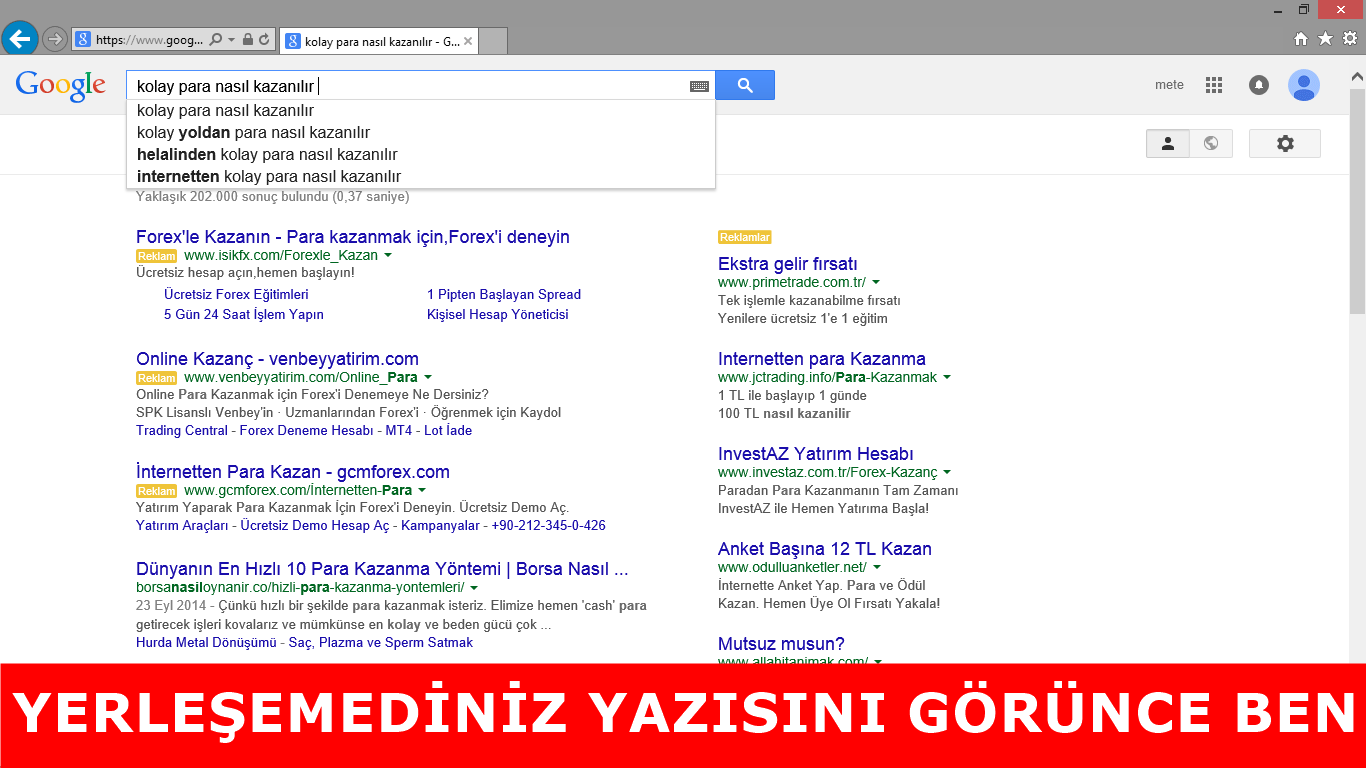Open a new browser tab

click(493, 41)
